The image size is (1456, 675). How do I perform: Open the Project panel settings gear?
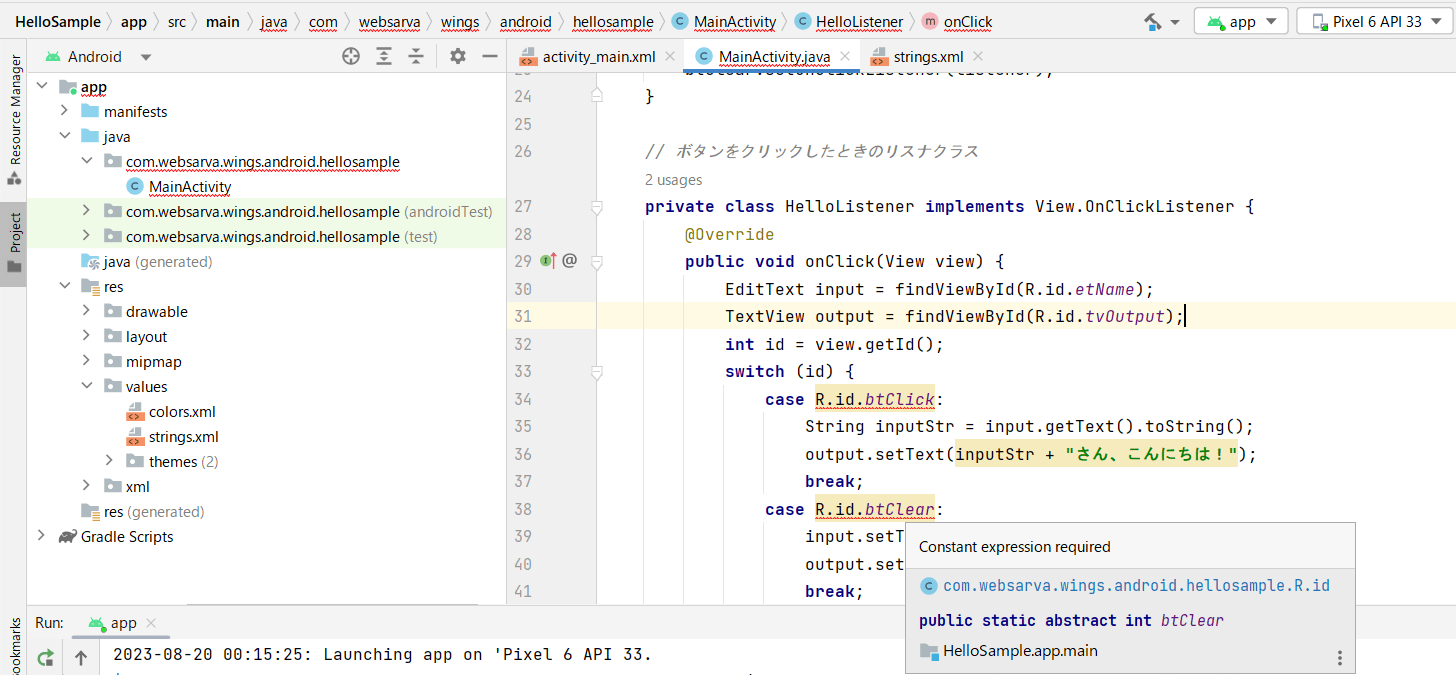click(457, 56)
